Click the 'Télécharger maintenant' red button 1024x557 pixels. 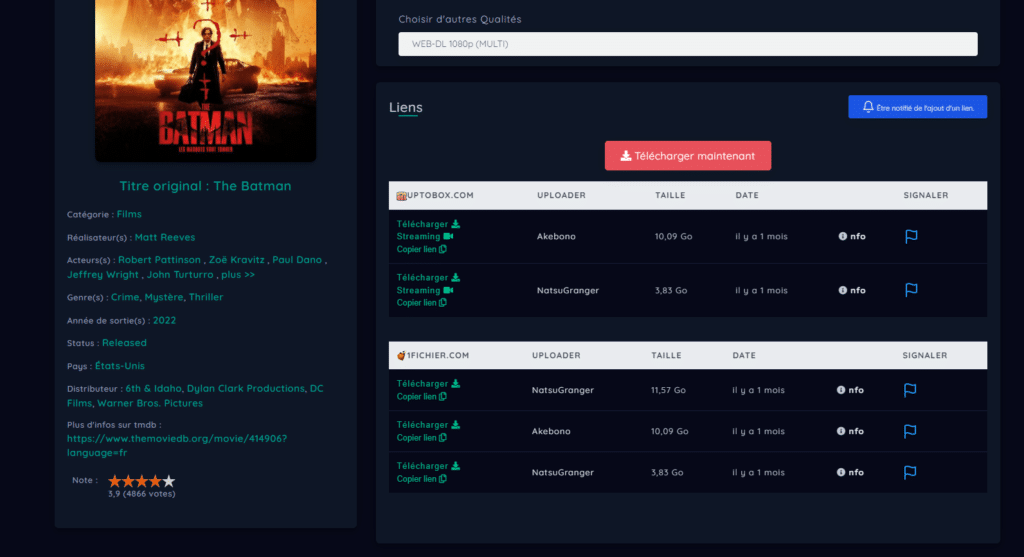click(x=688, y=155)
